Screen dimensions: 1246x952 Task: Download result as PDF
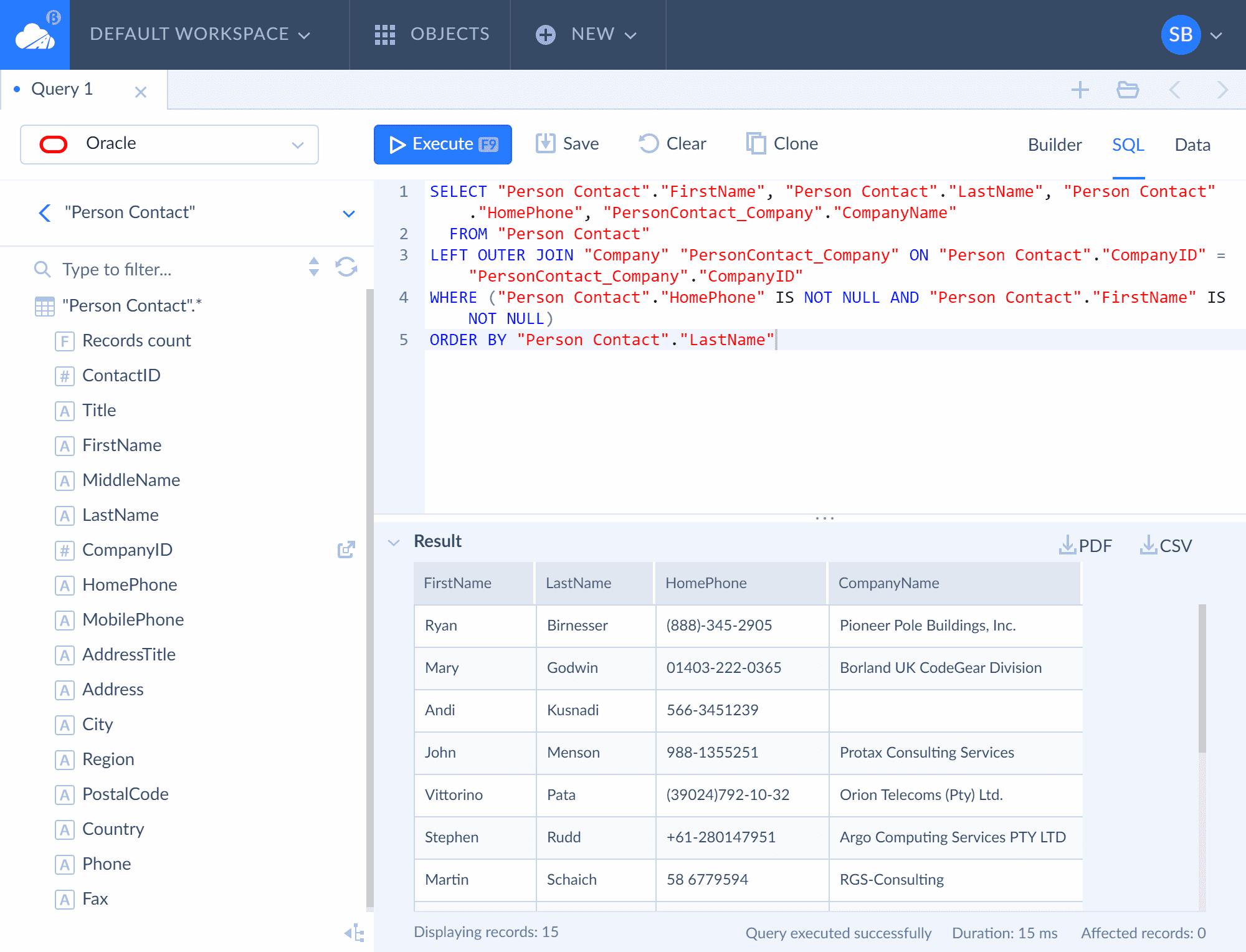[x=1085, y=546]
